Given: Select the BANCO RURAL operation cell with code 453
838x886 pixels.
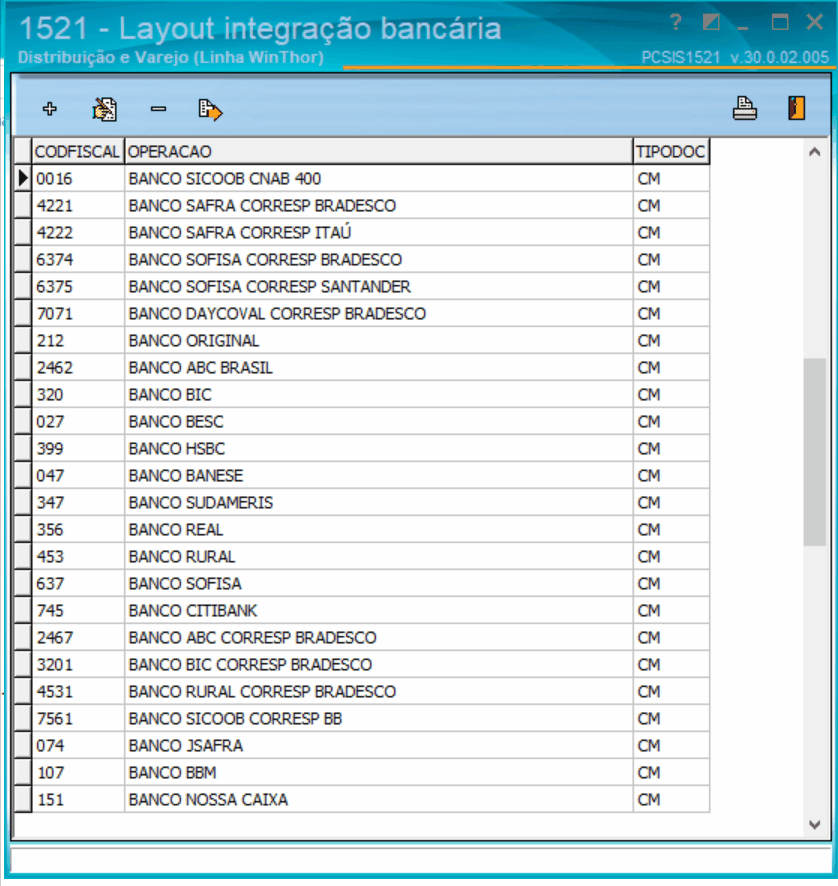Looking at the screenshot, I should [x=379, y=557].
